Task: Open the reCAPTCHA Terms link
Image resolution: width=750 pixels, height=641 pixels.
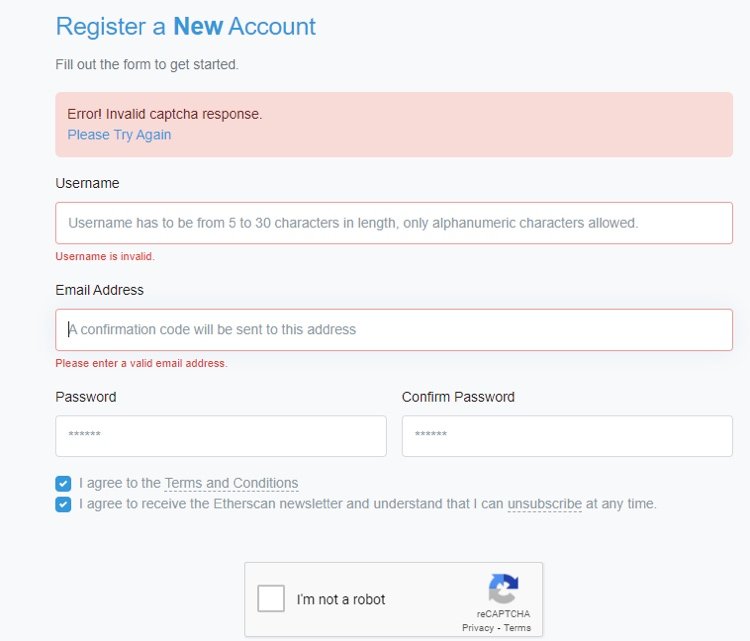Action: pos(517,628)
